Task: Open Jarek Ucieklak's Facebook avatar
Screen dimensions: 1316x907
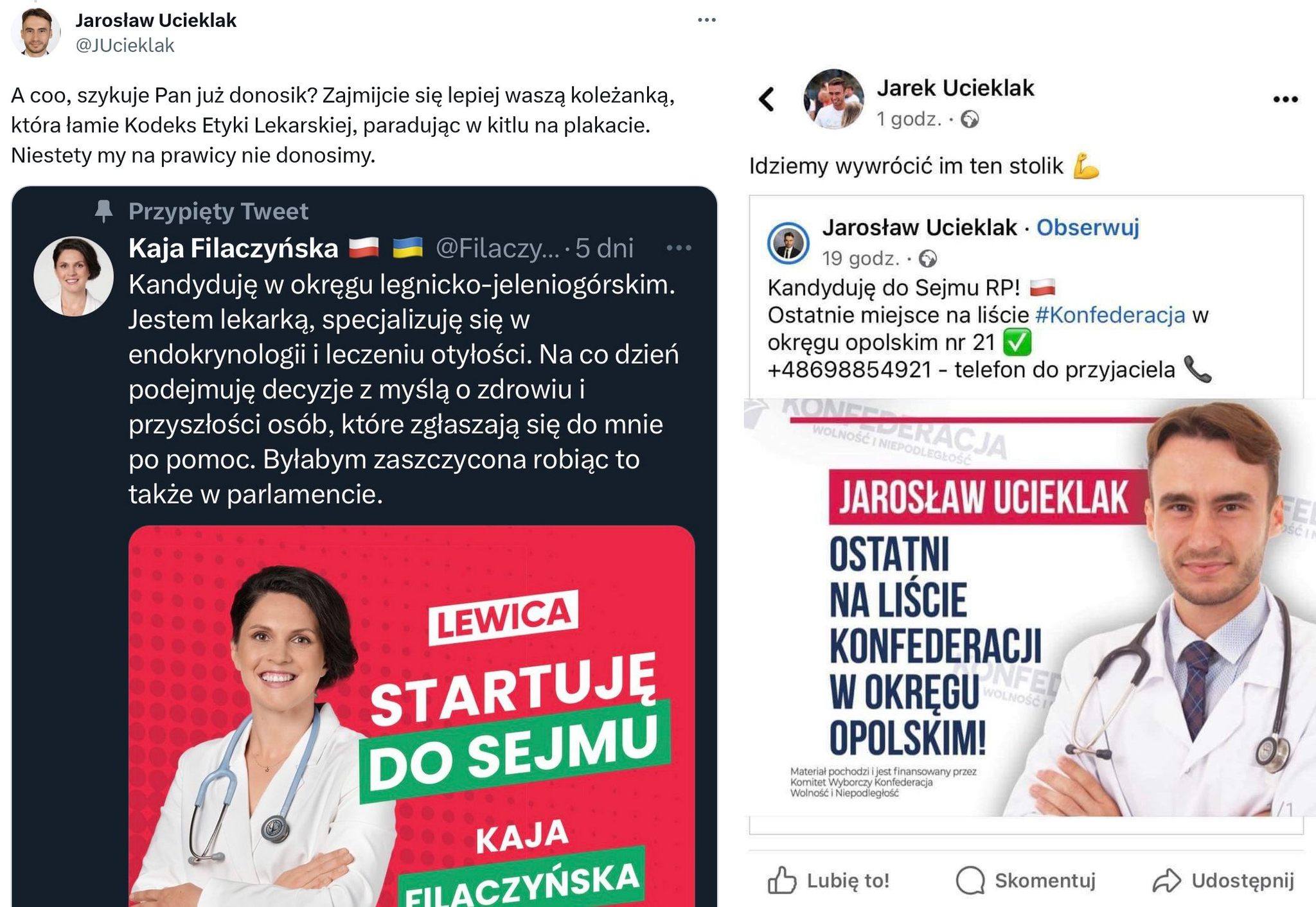Action: click(833, 99)
